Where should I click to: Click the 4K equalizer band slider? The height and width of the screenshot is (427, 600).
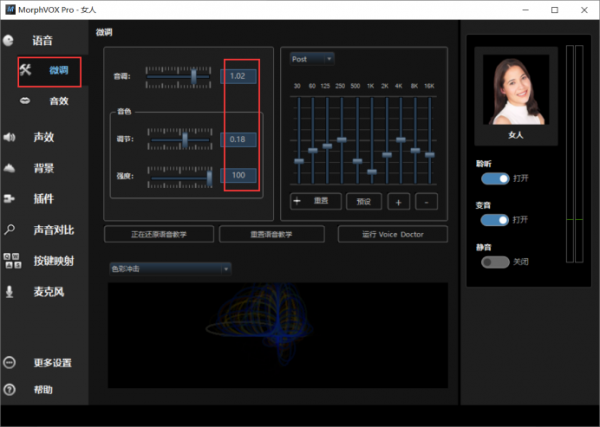click(401, 140)
